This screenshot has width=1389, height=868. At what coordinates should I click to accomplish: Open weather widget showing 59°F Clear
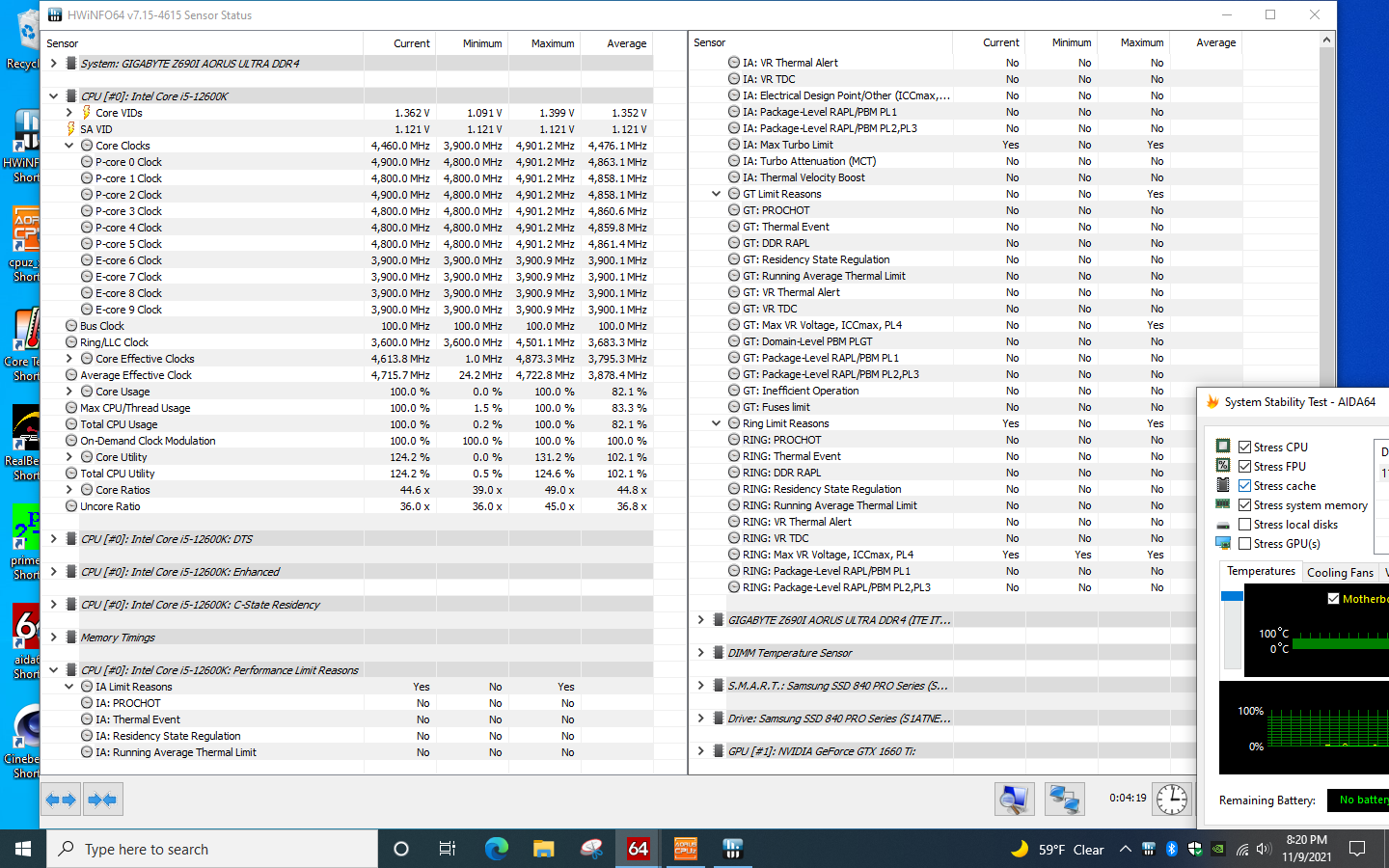[1057, 849]
